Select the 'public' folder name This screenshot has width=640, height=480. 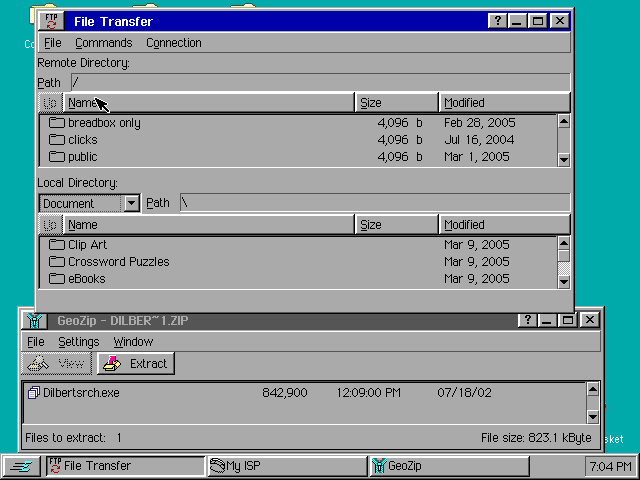83,157
